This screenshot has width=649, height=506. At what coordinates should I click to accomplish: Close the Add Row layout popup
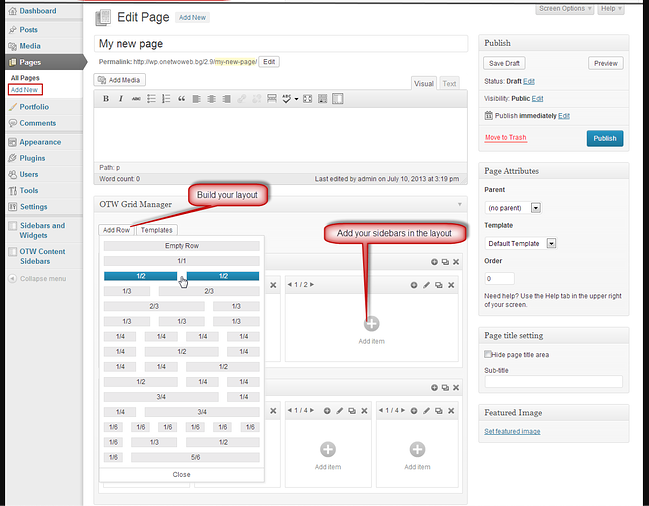[x=181, y=475]
